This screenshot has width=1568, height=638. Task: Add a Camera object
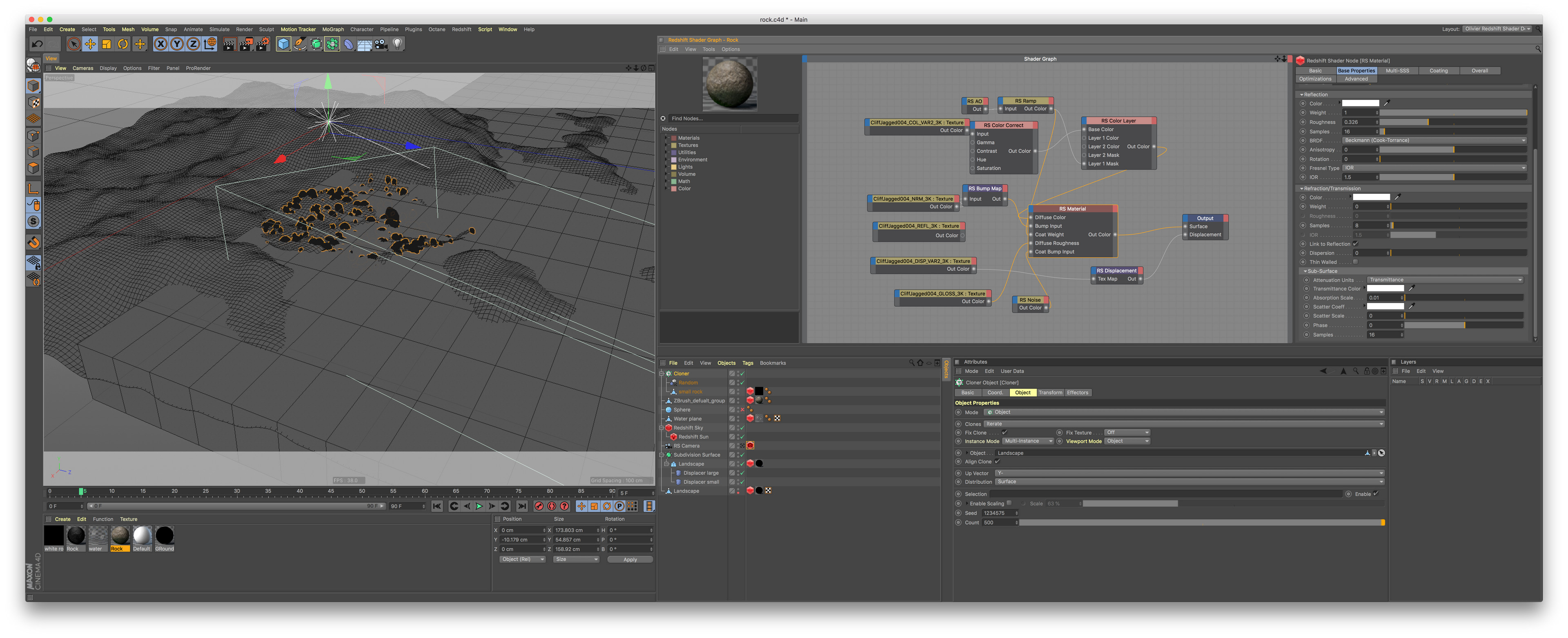point(381,44)
